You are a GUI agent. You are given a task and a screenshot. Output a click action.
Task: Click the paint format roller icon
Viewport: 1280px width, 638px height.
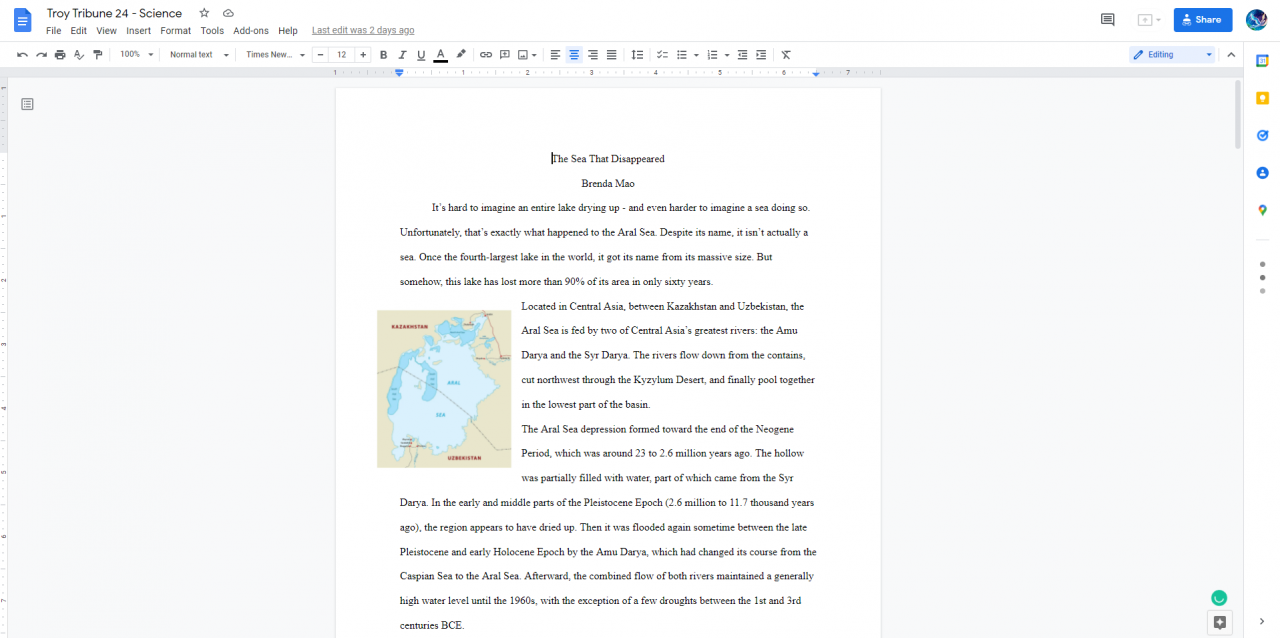tap(97, 55)
